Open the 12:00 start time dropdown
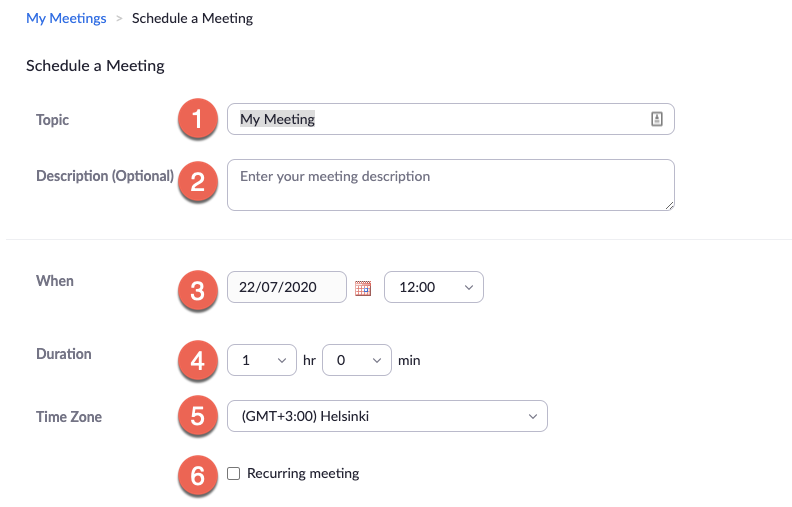Viewport: 792px width, 507px height. [434, 287]
